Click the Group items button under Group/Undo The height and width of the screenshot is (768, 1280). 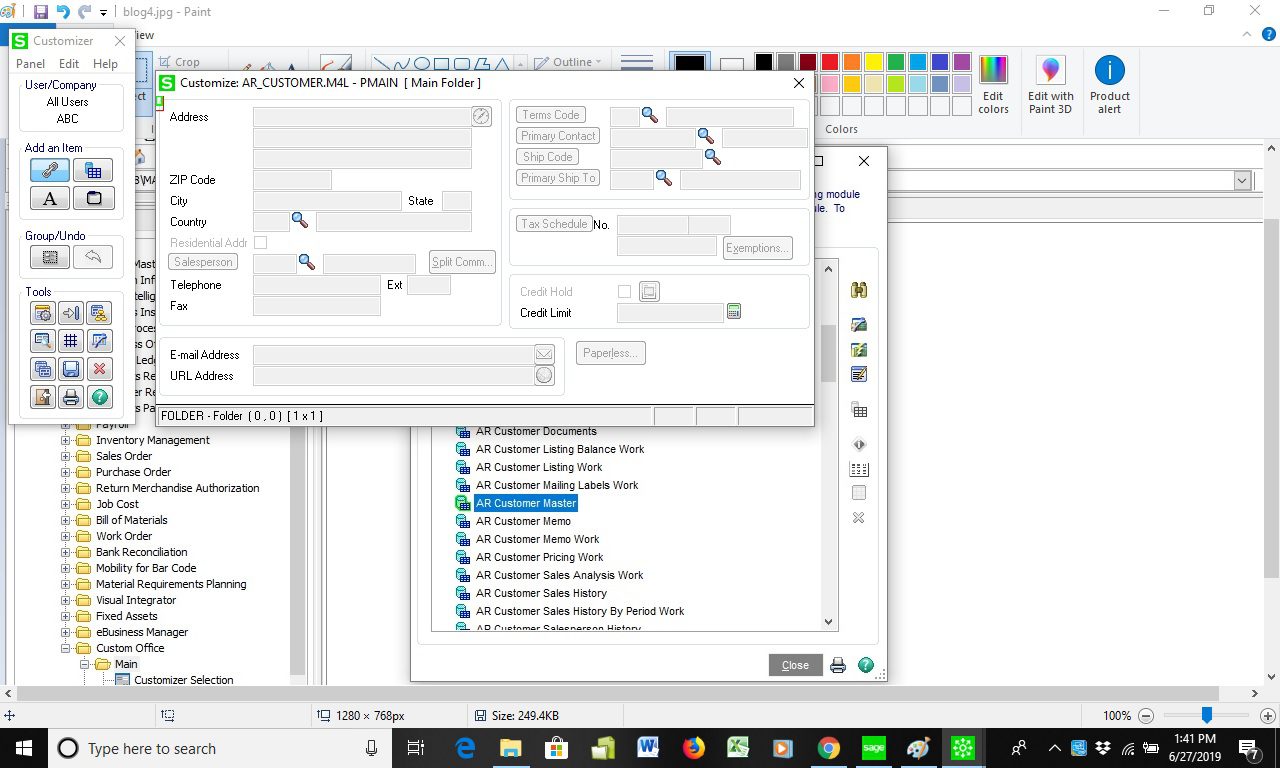(49, 257)
